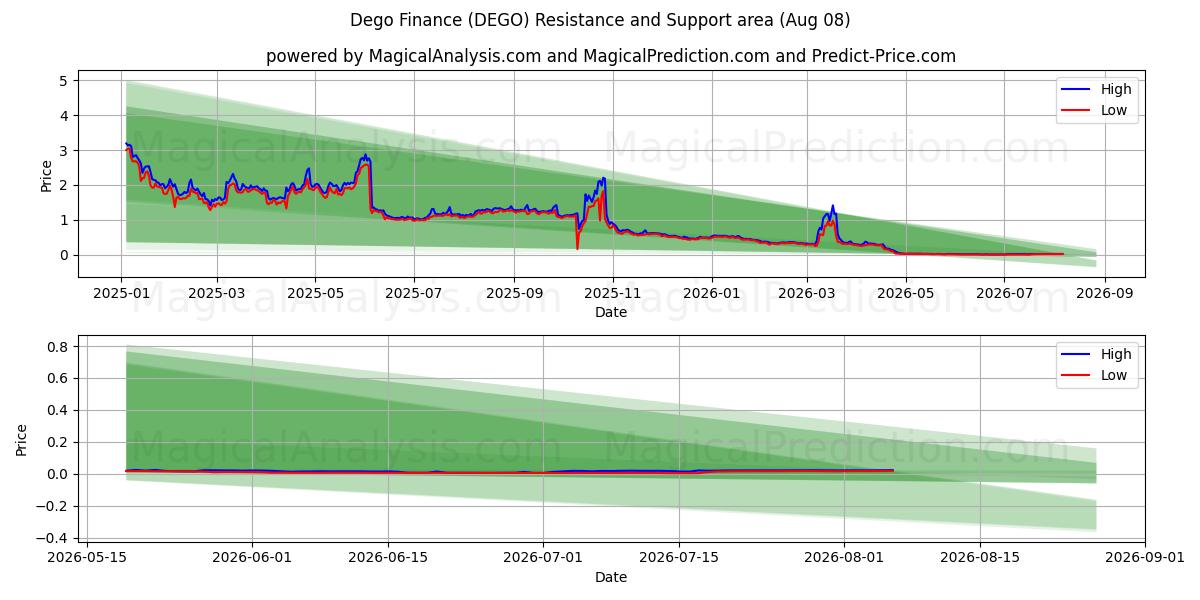1200x600 pixels.
Task: Click the price spike peak near 2025-11 in top chart
Action: coord(603,178)
